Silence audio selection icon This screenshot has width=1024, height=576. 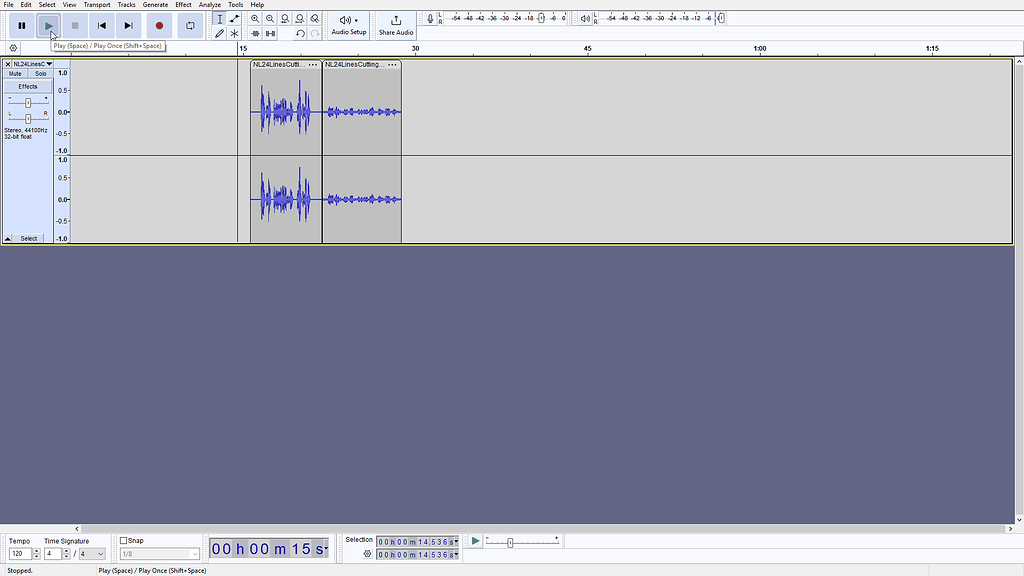tap(270, 33)
